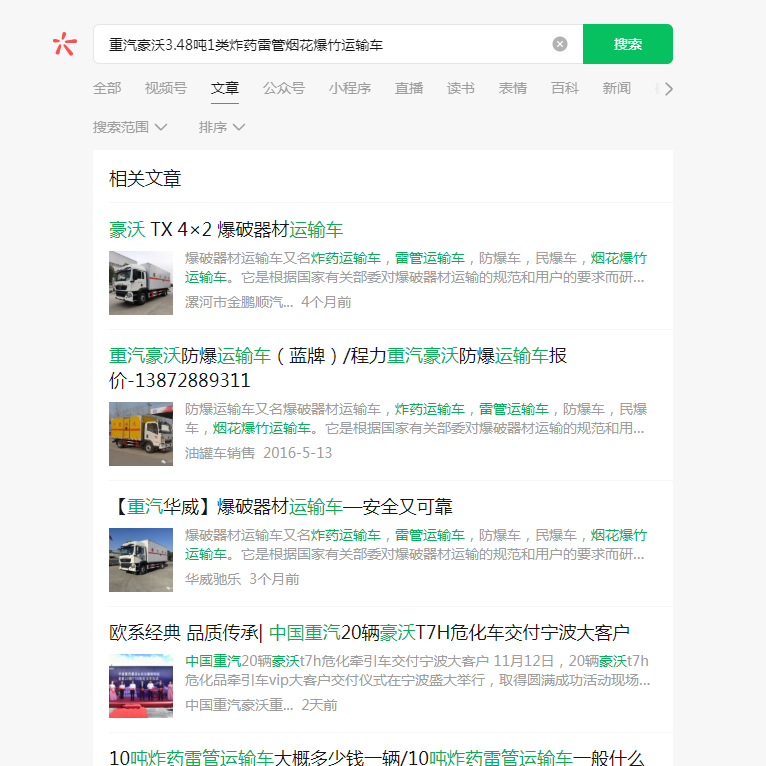Switch to the 公众号 tab
The height and width of the screenshot is (766, 766).
284,88
